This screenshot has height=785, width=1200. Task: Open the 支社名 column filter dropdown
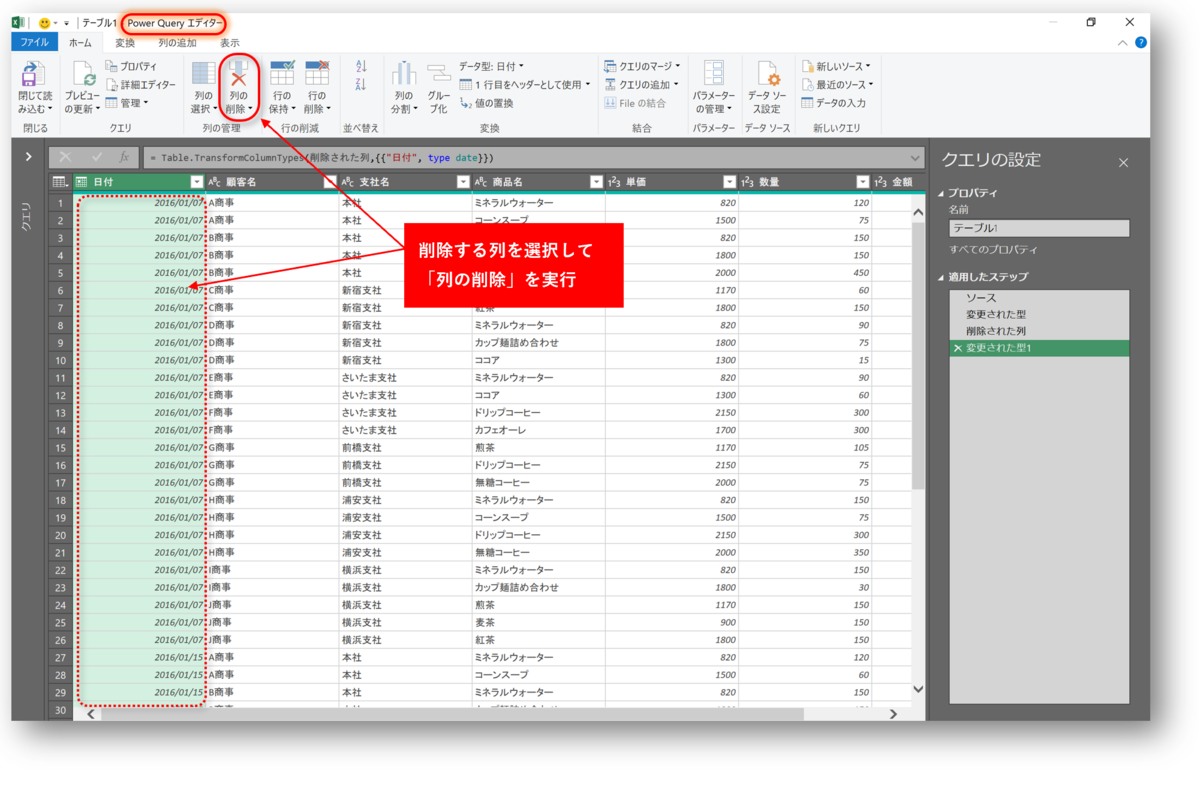click(x=462, y=182)
